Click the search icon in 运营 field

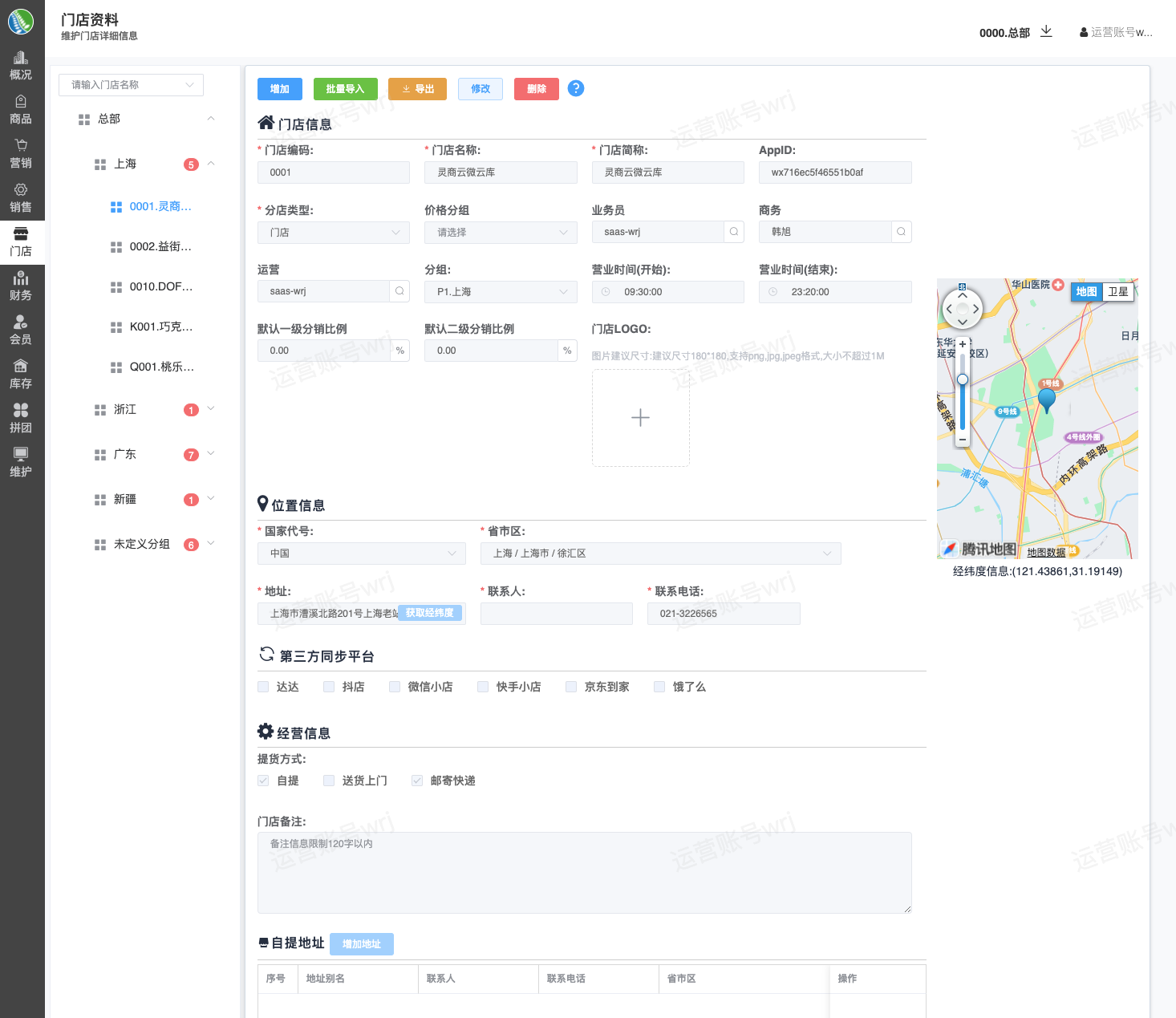pyautogui.click(x=399, y=291)
